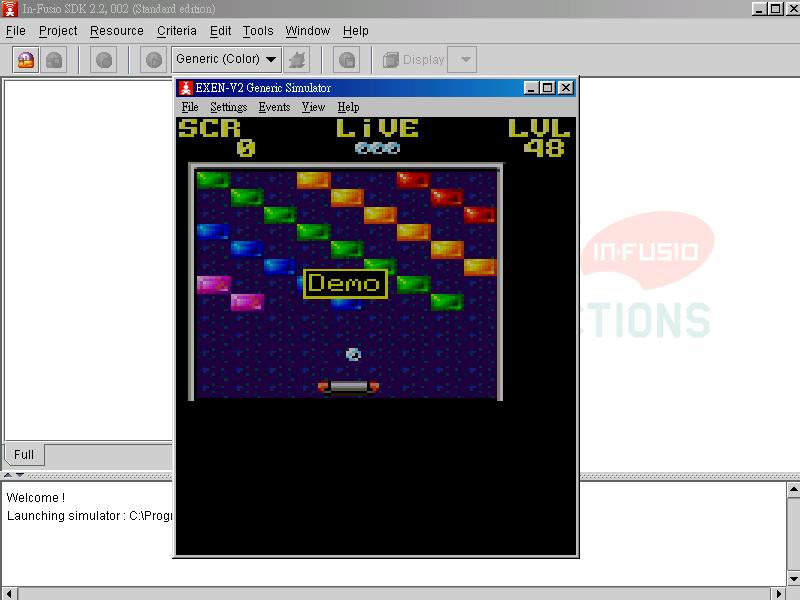The height and width of the screenshot is (600, 800).
Task: Expand the dropdown arrow next to Display
Action: click(x=462, y=60)
